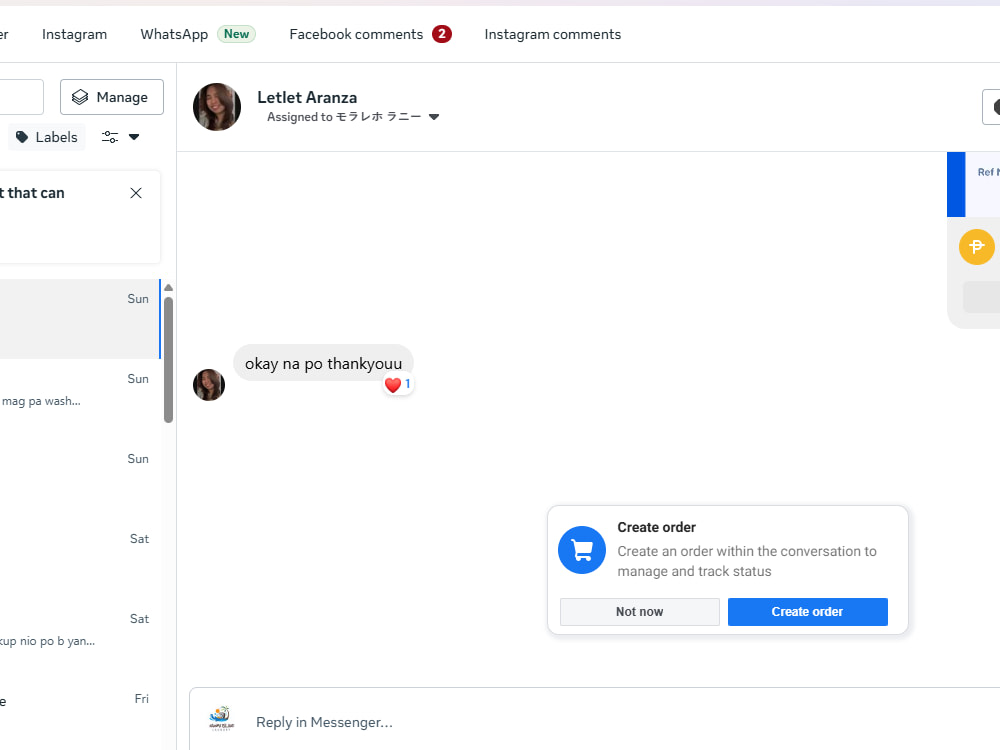
Task: Click the scrollbar up arrow in conversation list
Action: (168, 288)
